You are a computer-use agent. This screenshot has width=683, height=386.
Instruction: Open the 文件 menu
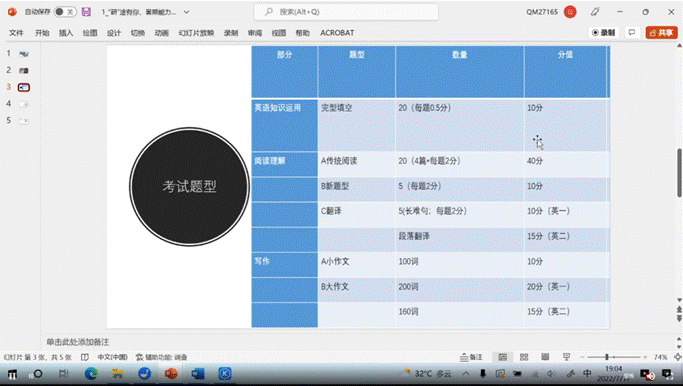coord(16,33)
